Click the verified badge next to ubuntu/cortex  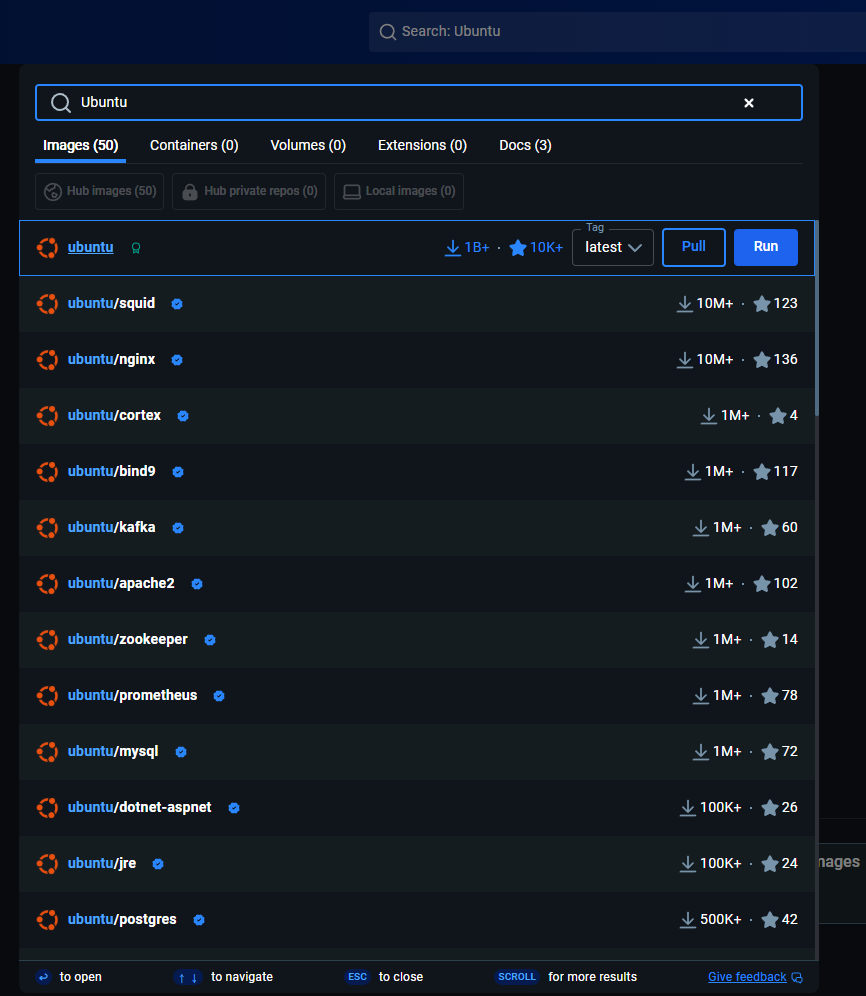(x=183, y=416)
